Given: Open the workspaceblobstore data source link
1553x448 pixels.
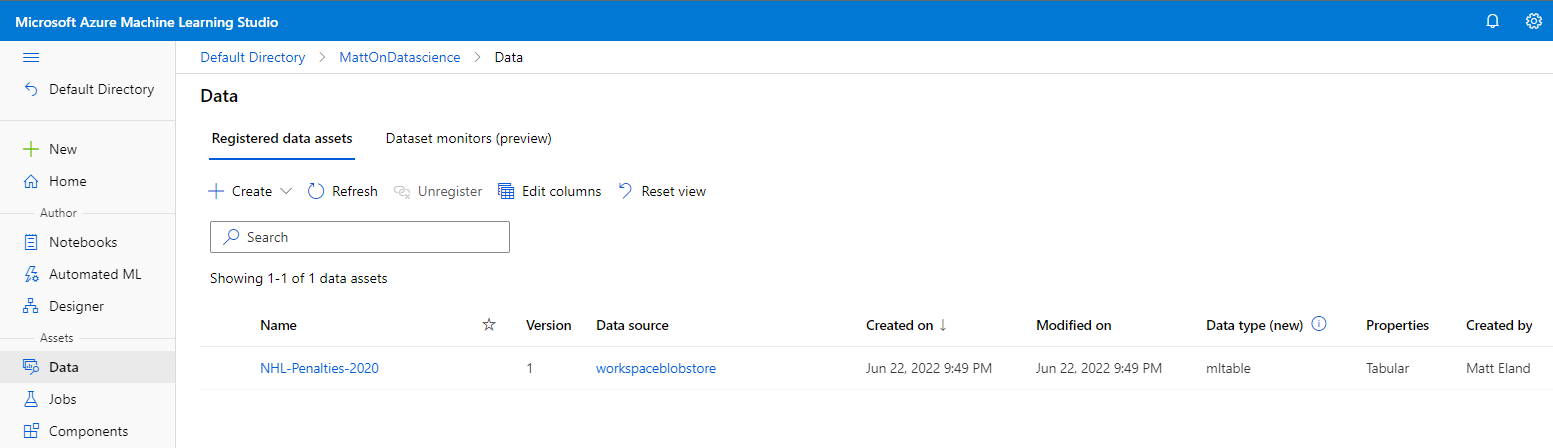Looking at the screenshot, I should pos(656,368).
